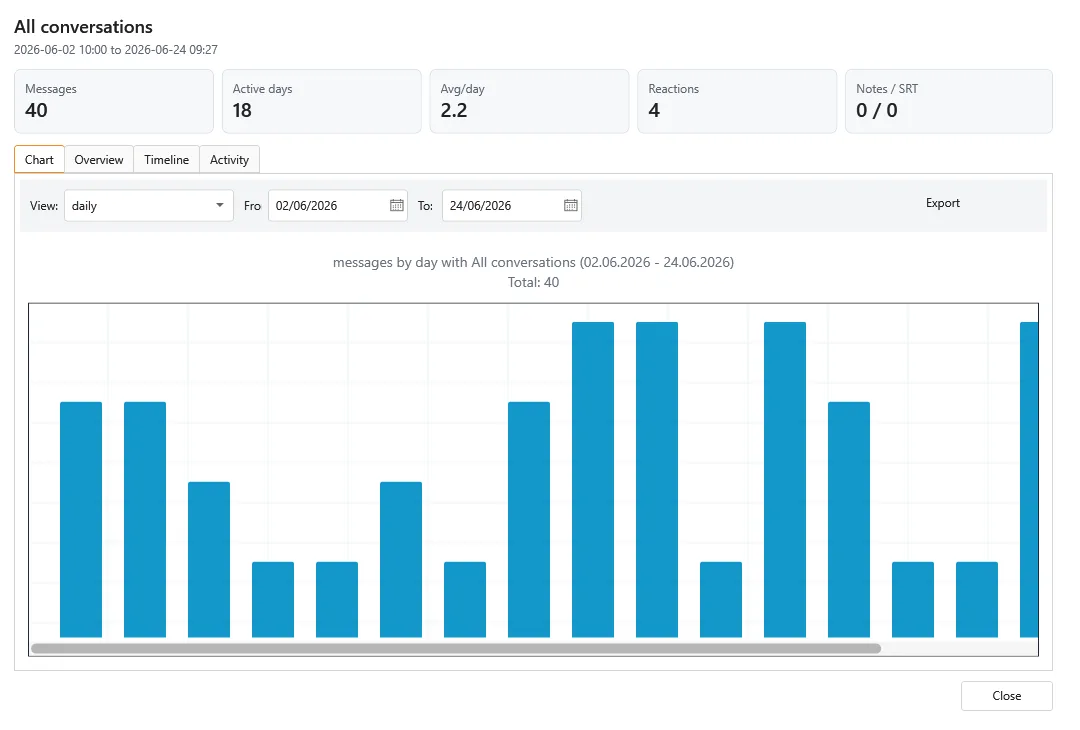The image size is (1080, 730).
Task: Click the Notes / SRT 0 / 0 card
Action: click(948, 101)
